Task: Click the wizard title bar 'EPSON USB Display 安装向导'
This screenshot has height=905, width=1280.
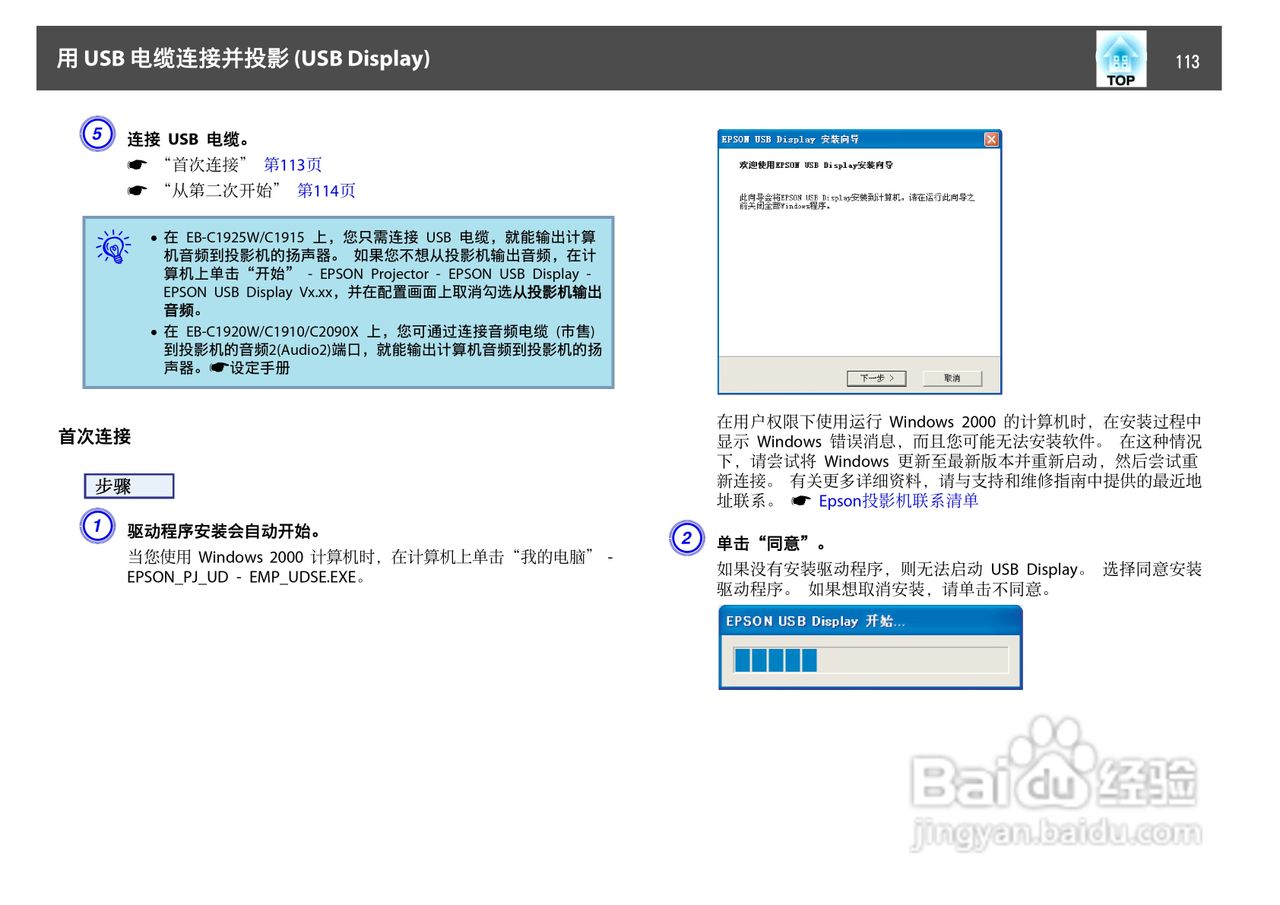Action: [791, 139]
